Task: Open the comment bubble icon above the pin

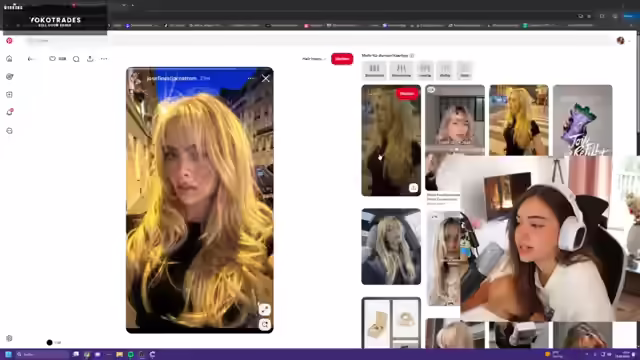Action: click(x=76, y=59)
